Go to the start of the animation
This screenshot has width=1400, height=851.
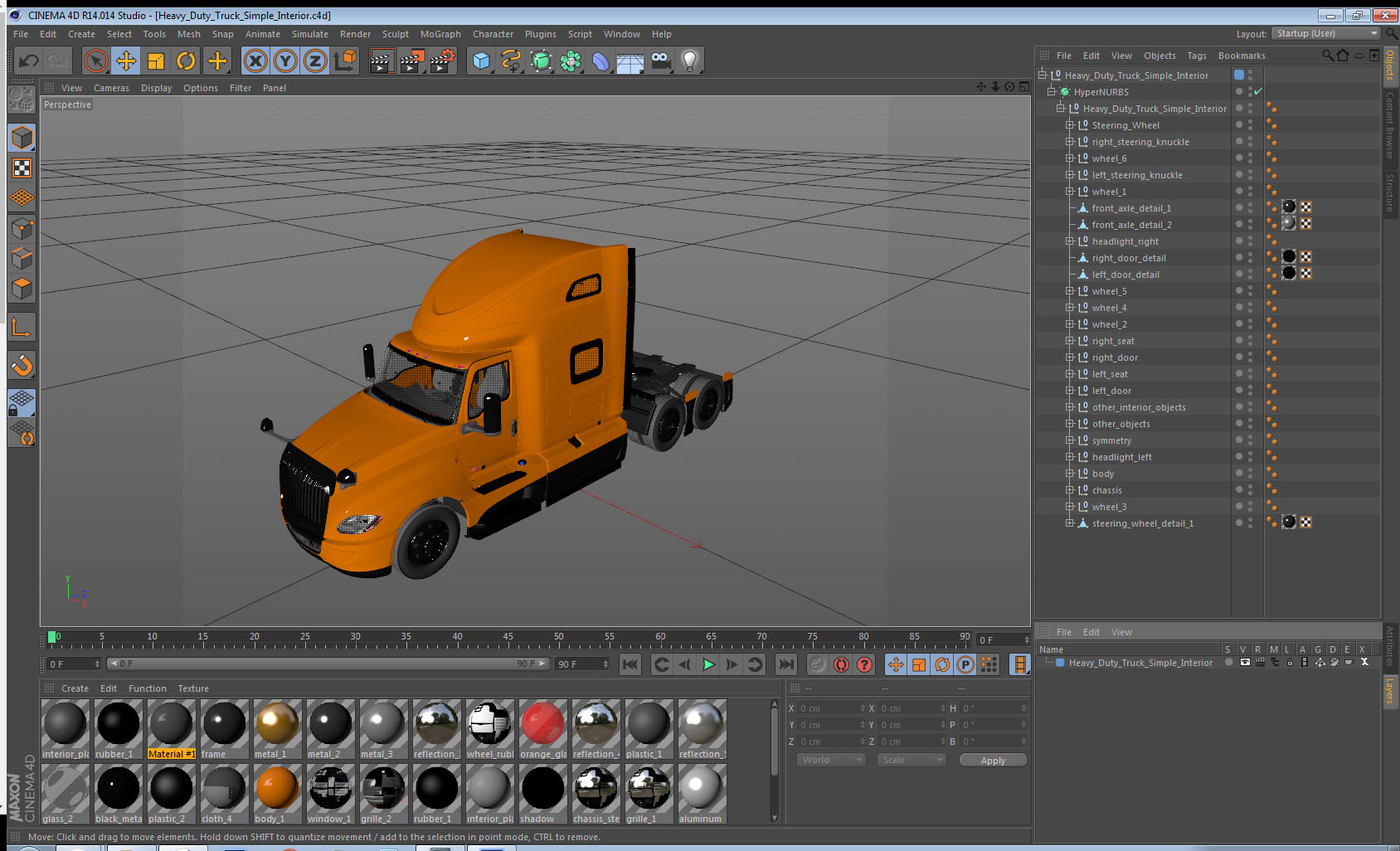[x=630, y=664]
